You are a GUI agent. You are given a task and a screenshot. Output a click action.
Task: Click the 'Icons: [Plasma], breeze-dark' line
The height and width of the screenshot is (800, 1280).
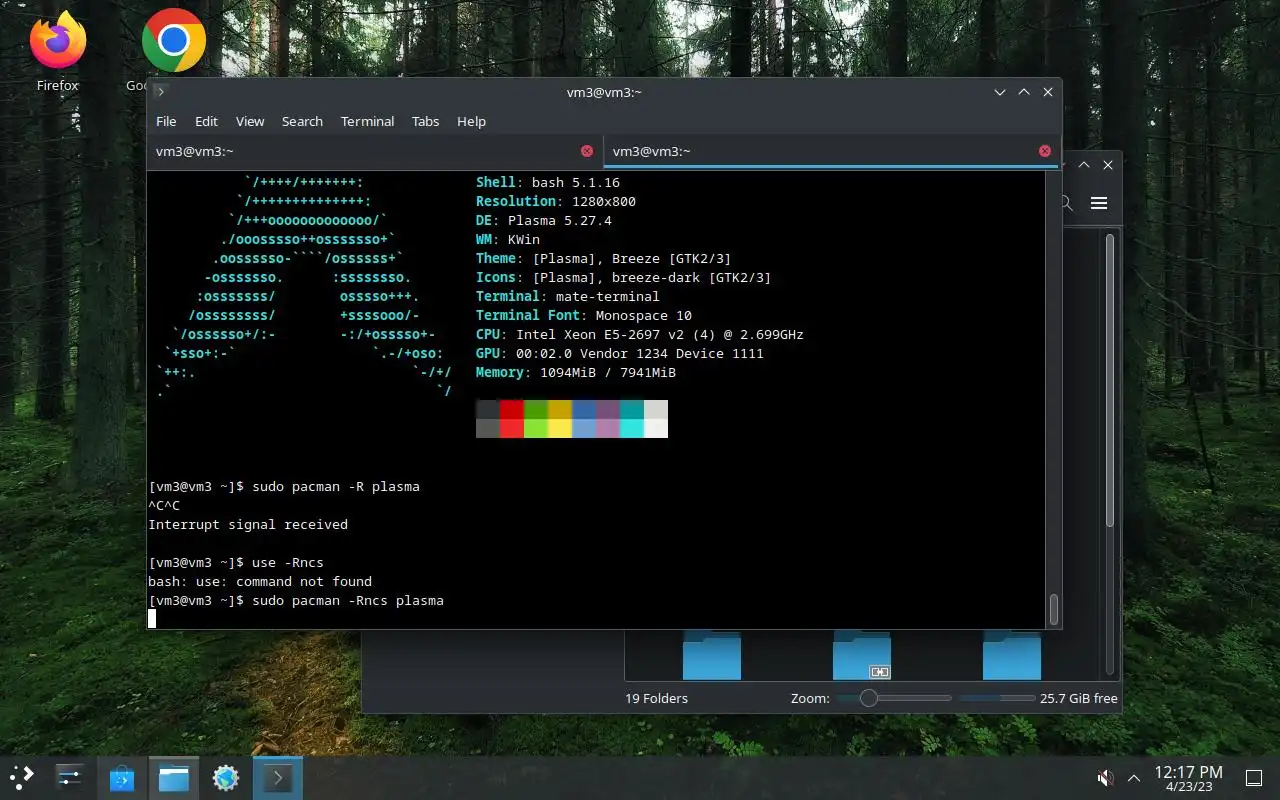pyautogui.click(x=624, y=277)
